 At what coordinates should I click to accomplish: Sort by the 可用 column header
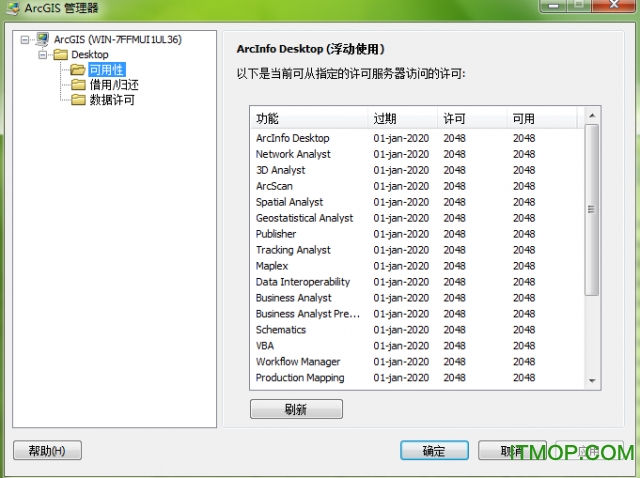click(x=542, y=119)
